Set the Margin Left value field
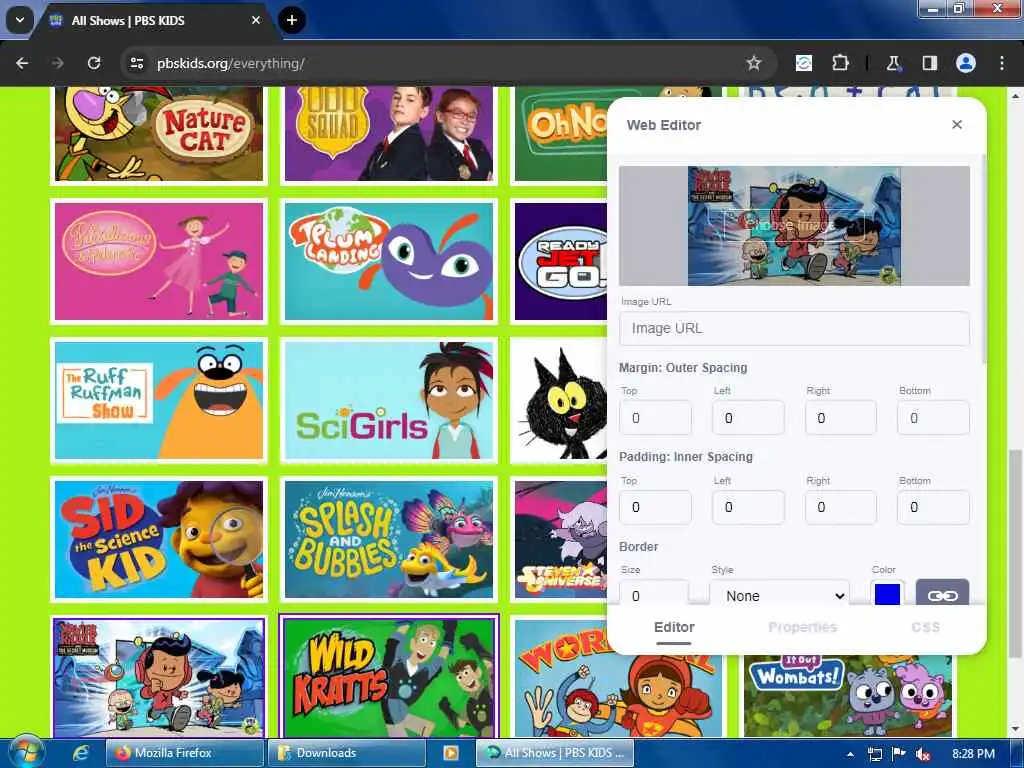 748,418
